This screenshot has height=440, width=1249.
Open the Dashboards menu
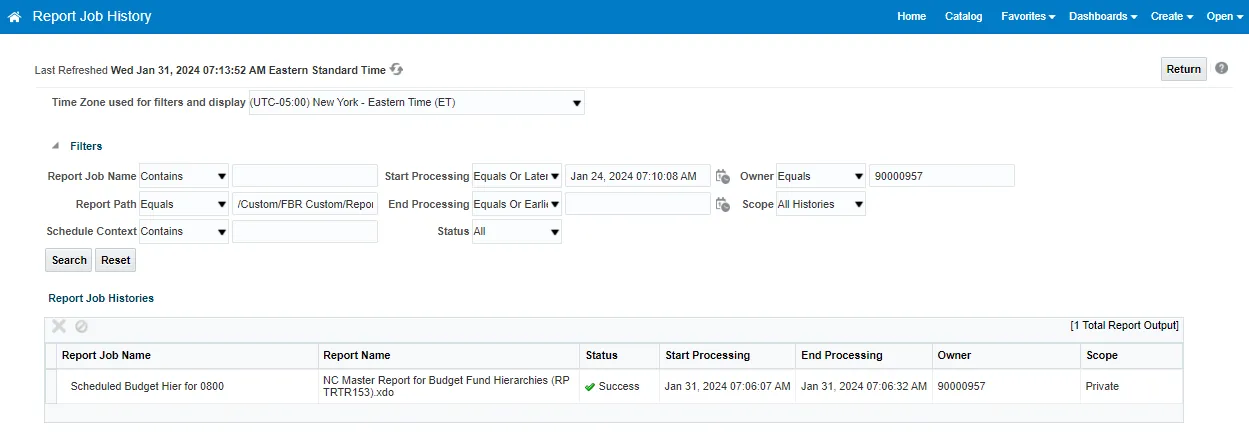[1102, 16]
